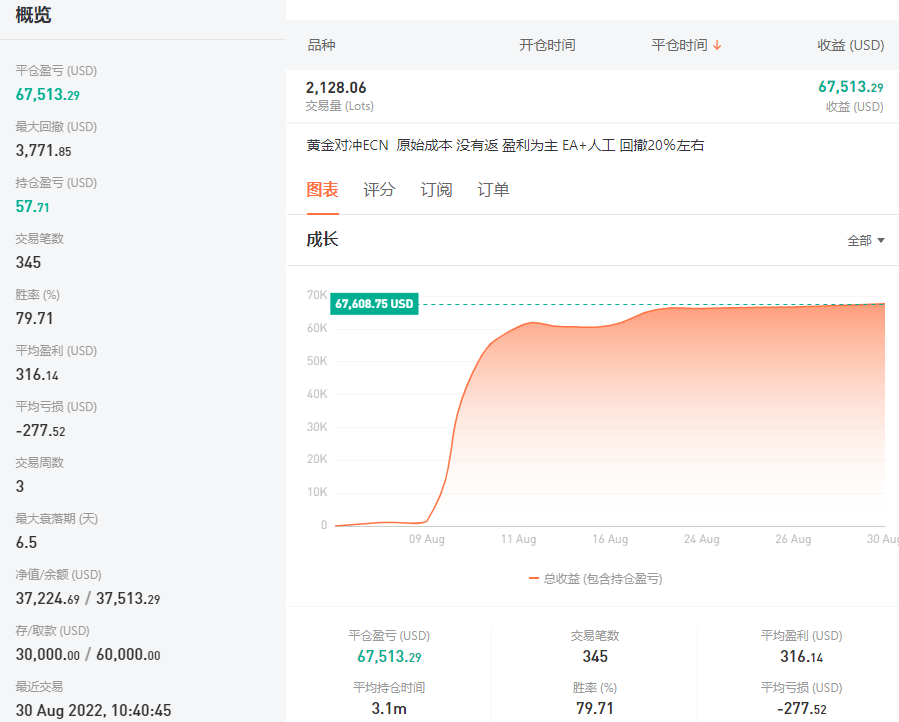This screenshot has width=899, height=722.
Task: Click the 平均亏损 value -277.52 in sidebar
Action: coord(41,431)
